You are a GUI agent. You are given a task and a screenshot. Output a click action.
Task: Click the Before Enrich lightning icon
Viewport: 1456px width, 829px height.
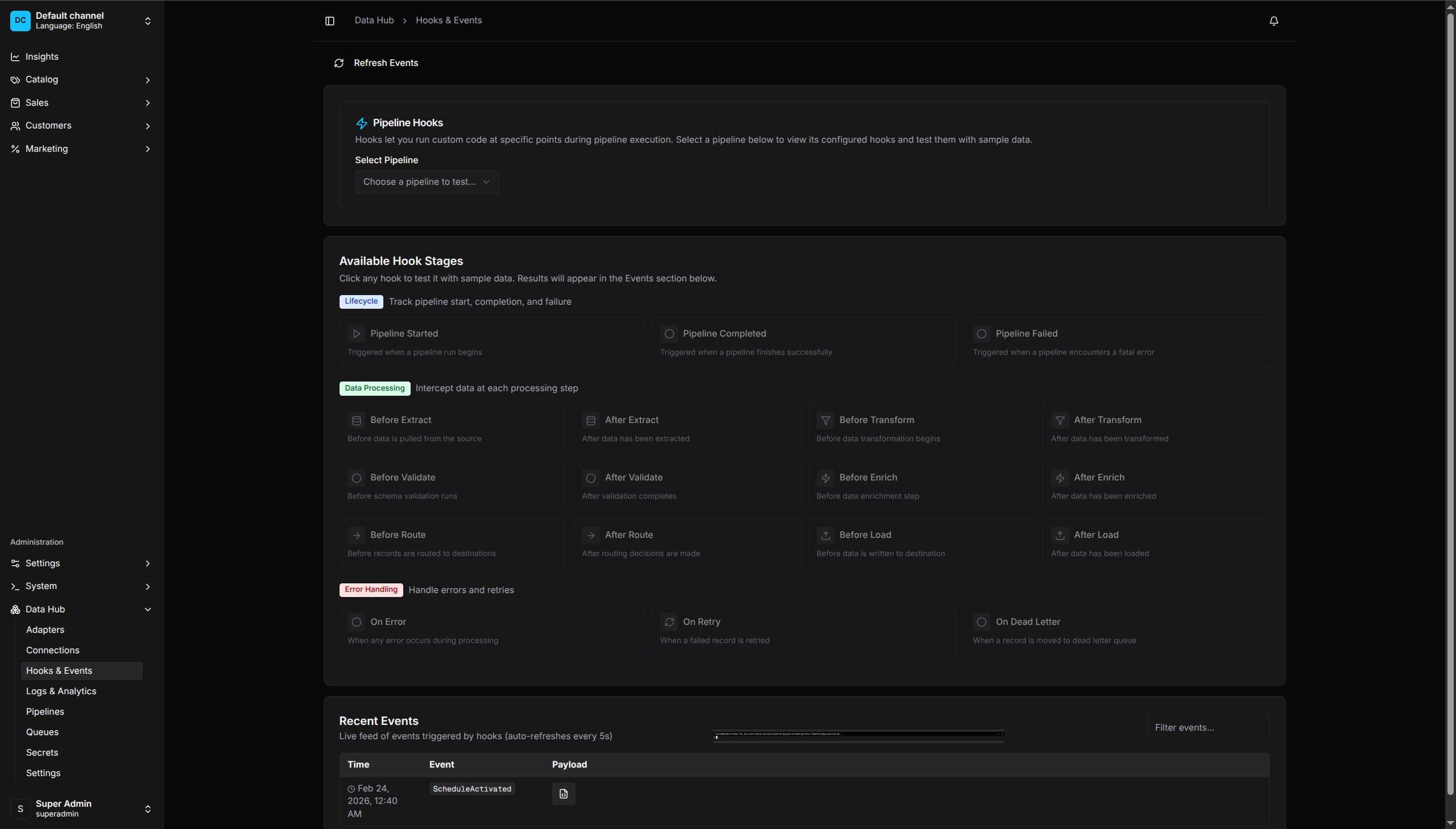tap(825, 478)
